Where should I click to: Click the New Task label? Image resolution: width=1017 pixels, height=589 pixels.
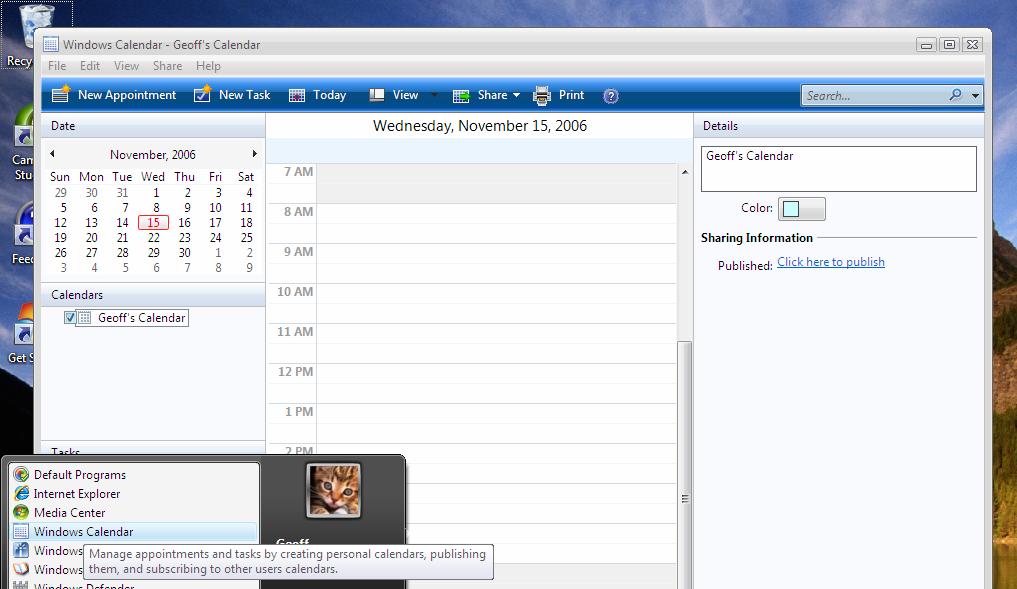tap(245, 95)
